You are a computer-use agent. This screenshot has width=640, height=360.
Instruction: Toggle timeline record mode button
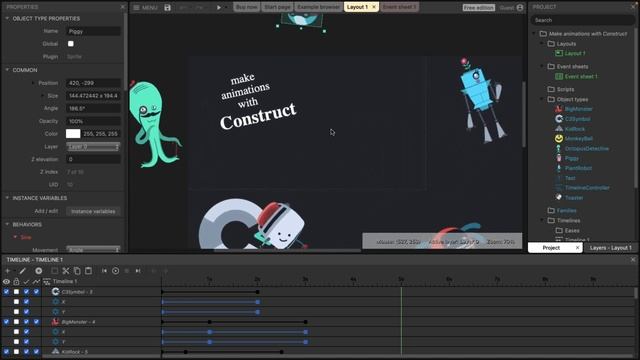pos(38,271)
